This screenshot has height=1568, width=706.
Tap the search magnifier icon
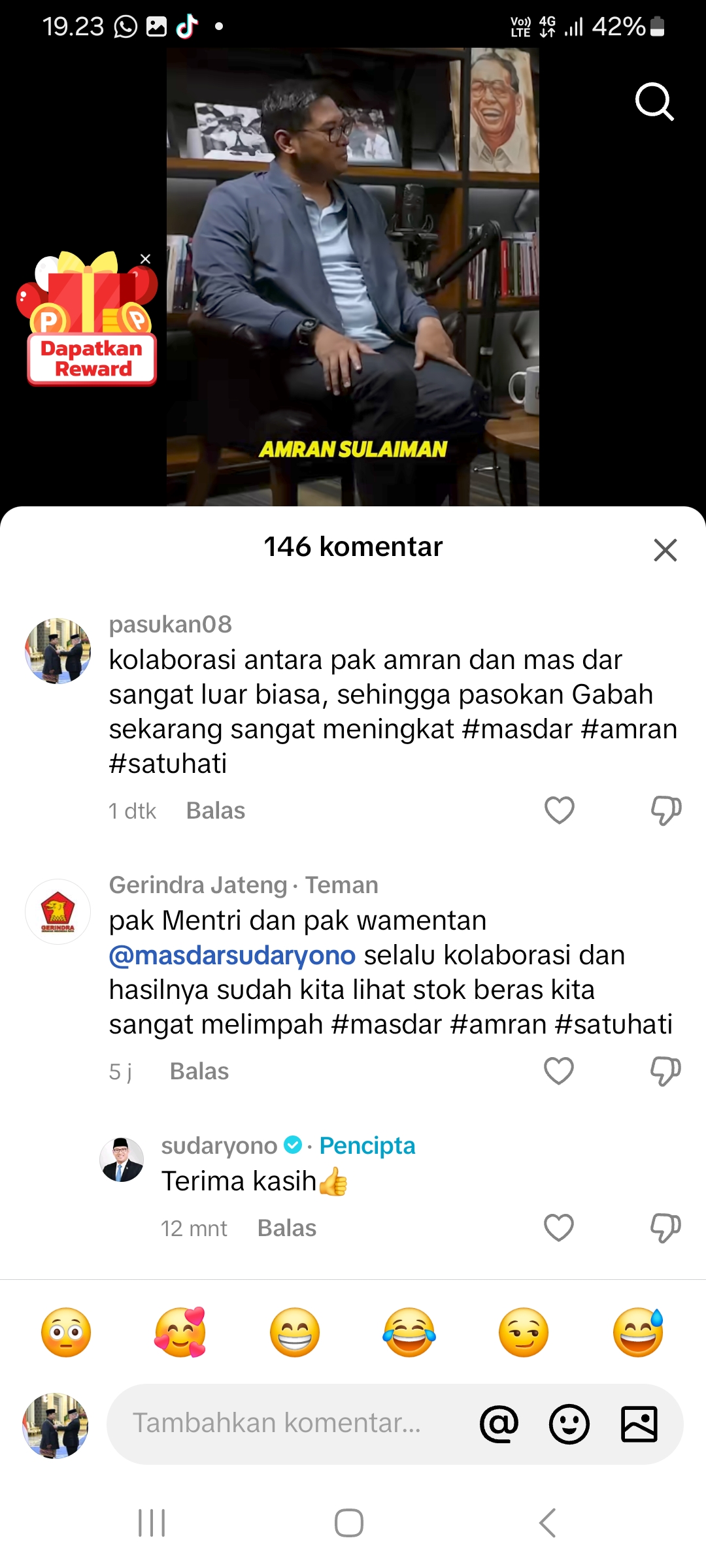point(654,102)
